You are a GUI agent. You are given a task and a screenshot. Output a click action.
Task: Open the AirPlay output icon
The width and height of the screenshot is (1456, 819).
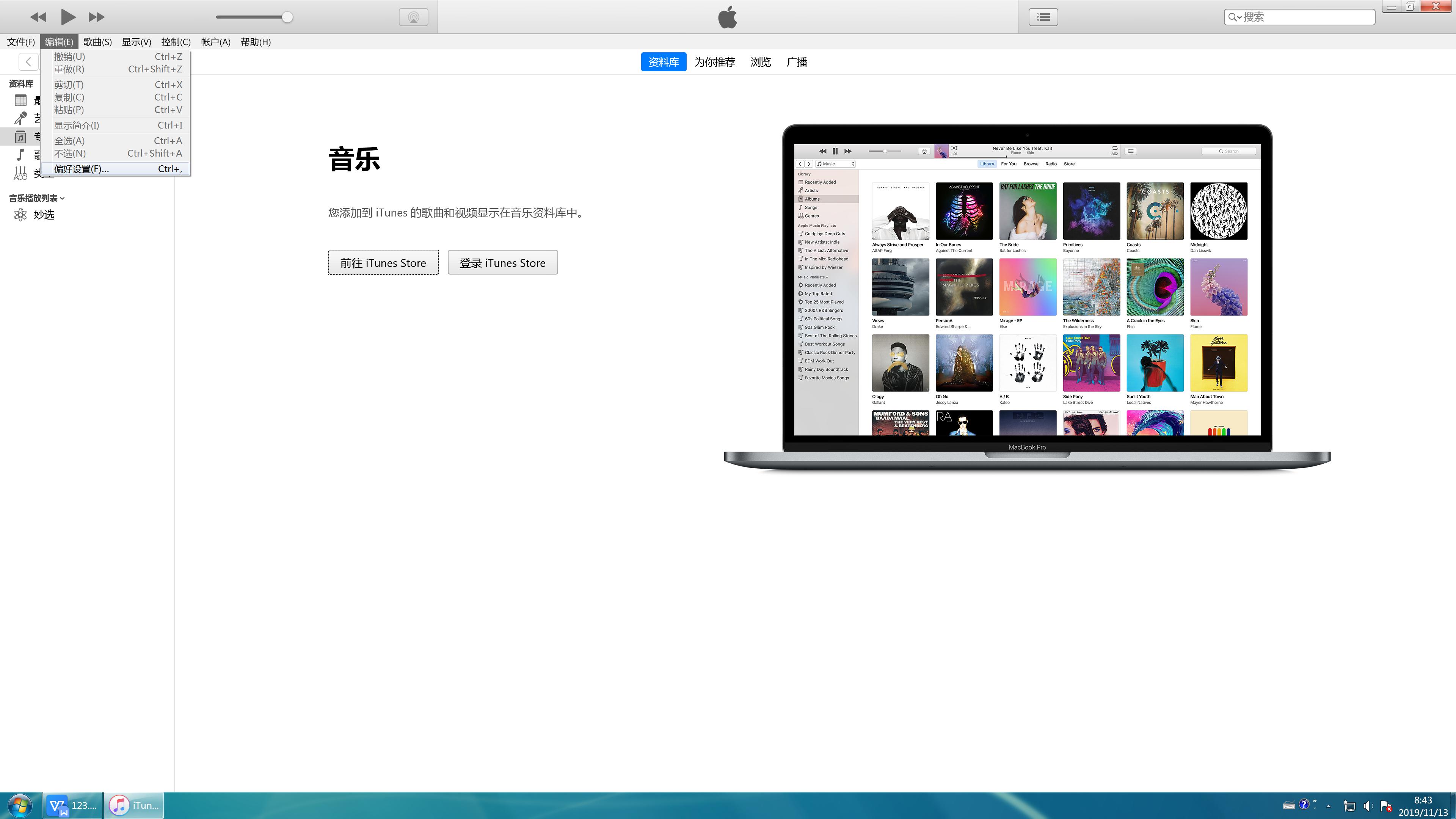point(414,17)
